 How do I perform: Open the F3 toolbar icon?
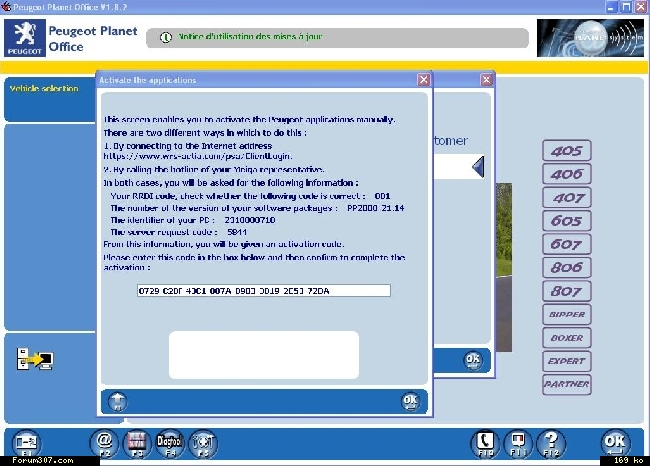(137, 444)
